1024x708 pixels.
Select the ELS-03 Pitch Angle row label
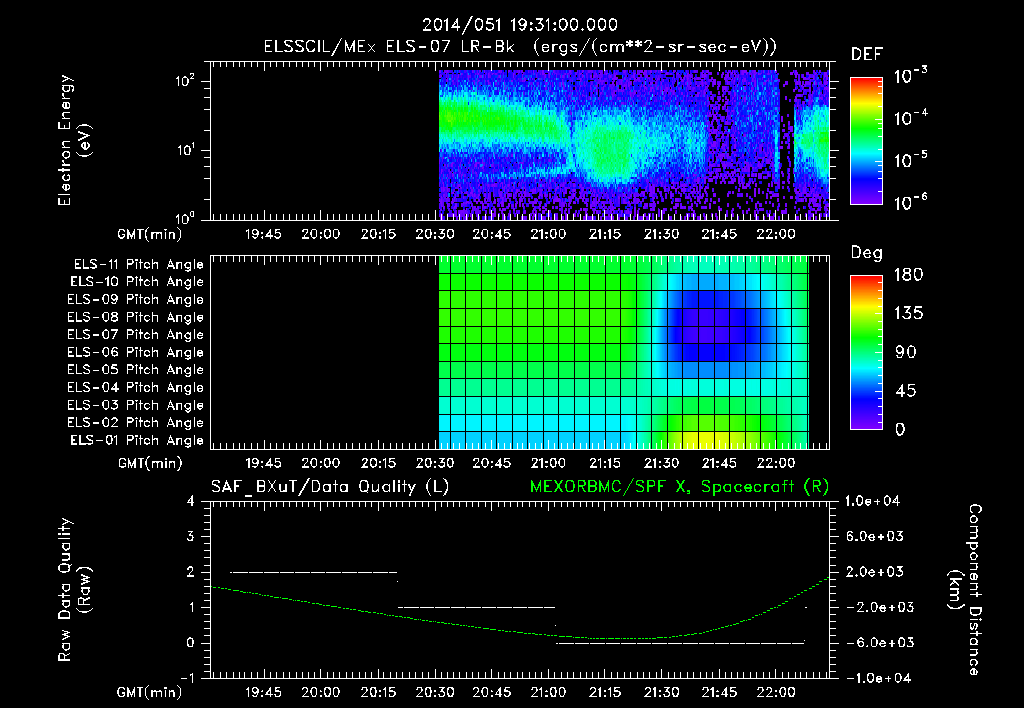pos(135,406)
